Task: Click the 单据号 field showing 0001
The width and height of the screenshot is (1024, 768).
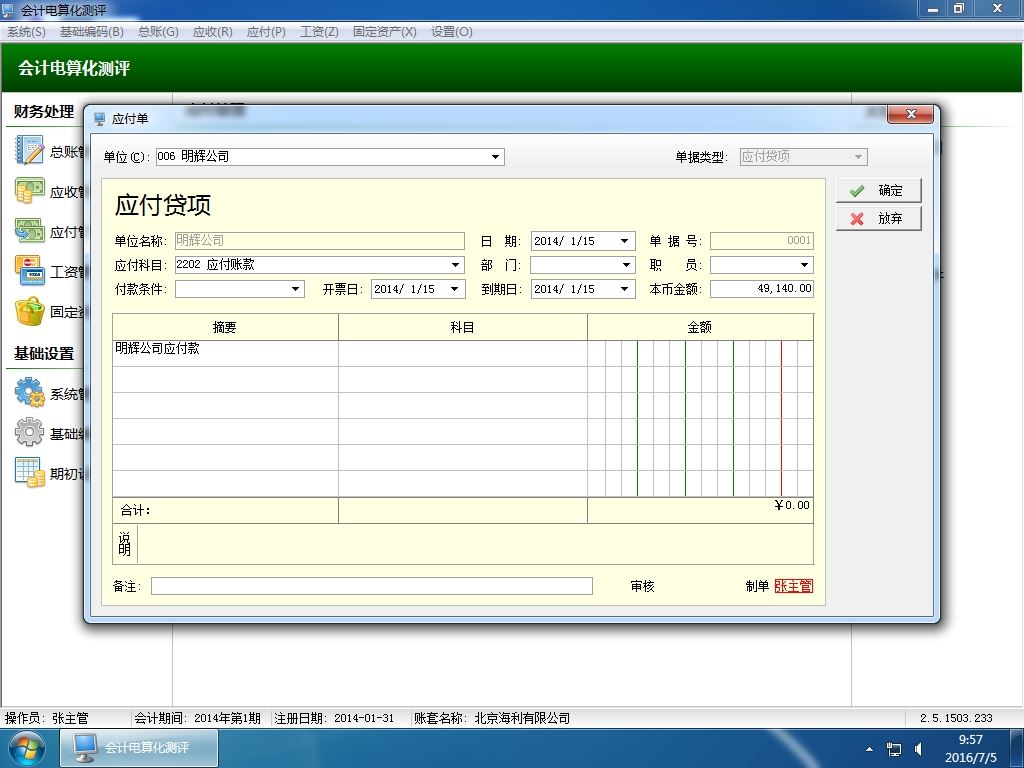Action: click(761, 241)
